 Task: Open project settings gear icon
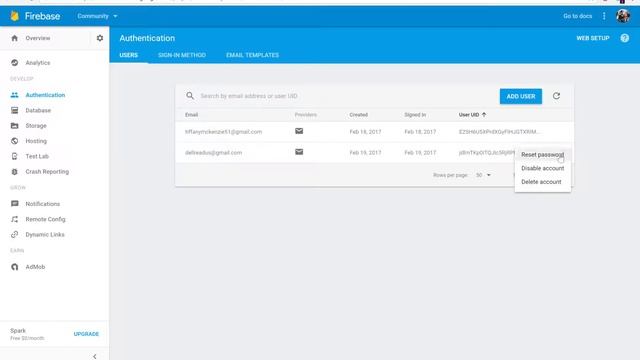[x=100, y=38]
